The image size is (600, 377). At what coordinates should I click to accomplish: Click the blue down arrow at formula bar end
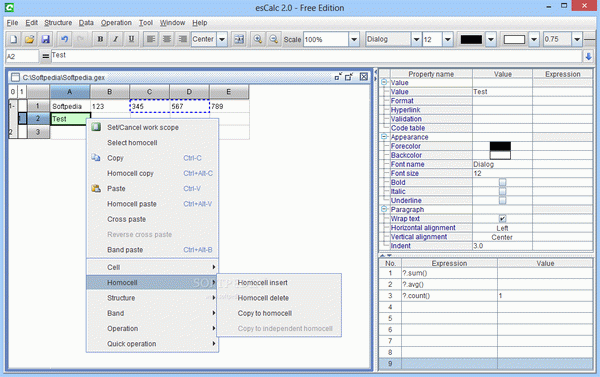click(589, 57)
